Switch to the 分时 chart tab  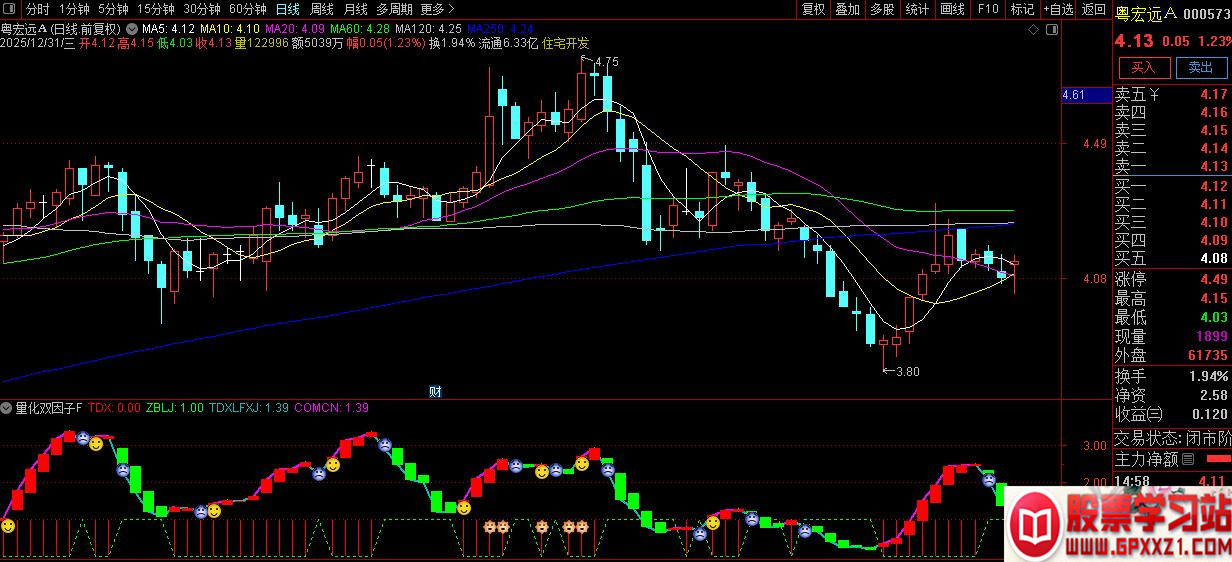[x=37, y=9]
